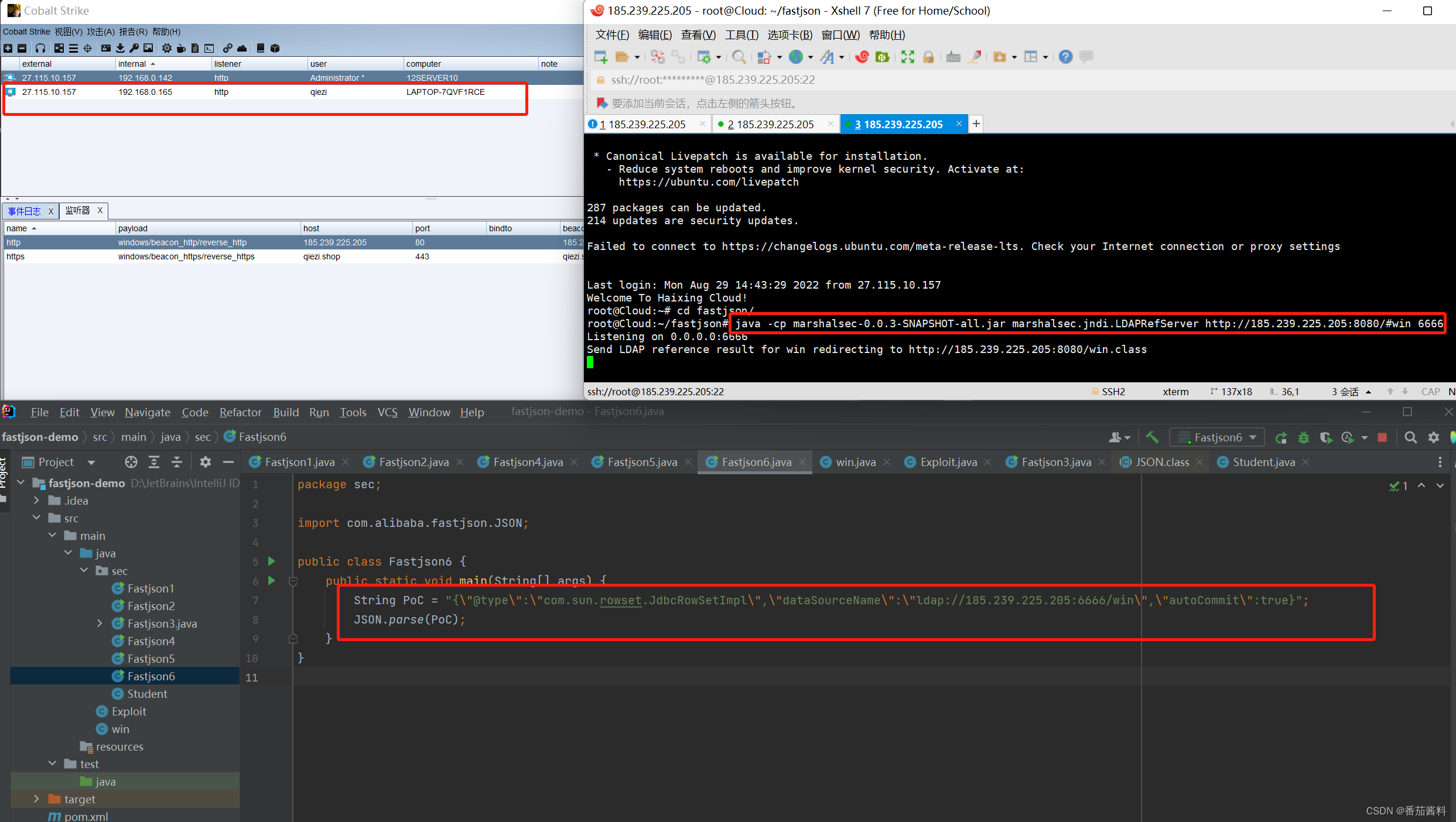Select the https listener row in Cobalt Strike

click(x=293, y=256)
